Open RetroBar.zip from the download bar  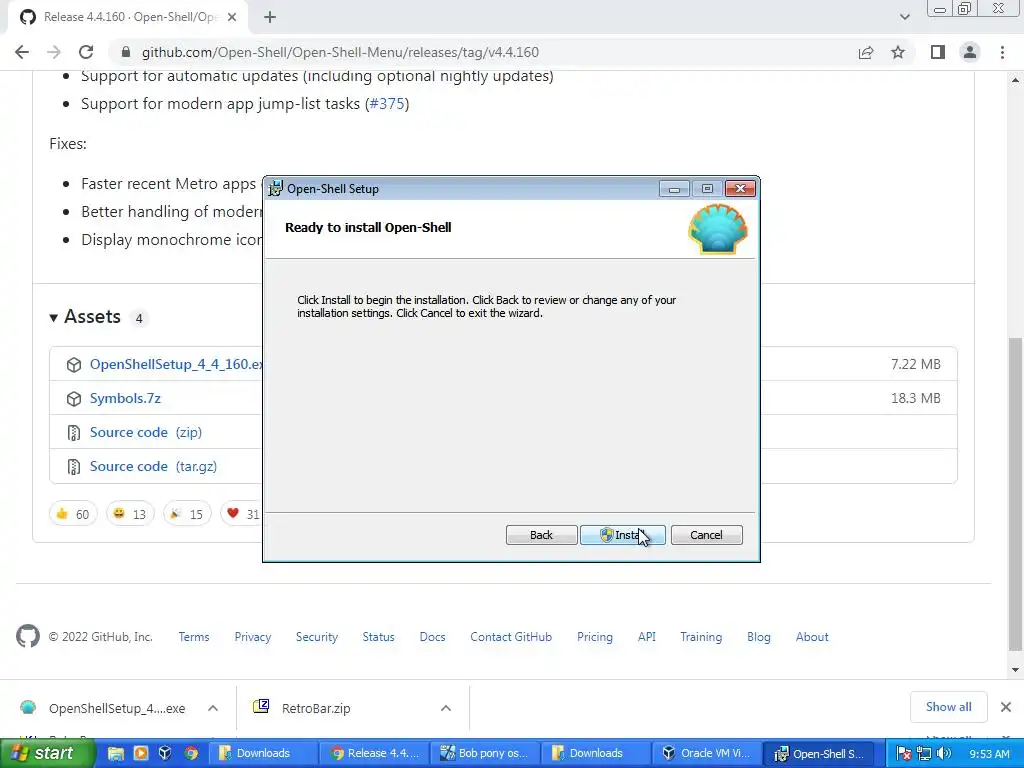pyautogui.click(x=302, y=708)
